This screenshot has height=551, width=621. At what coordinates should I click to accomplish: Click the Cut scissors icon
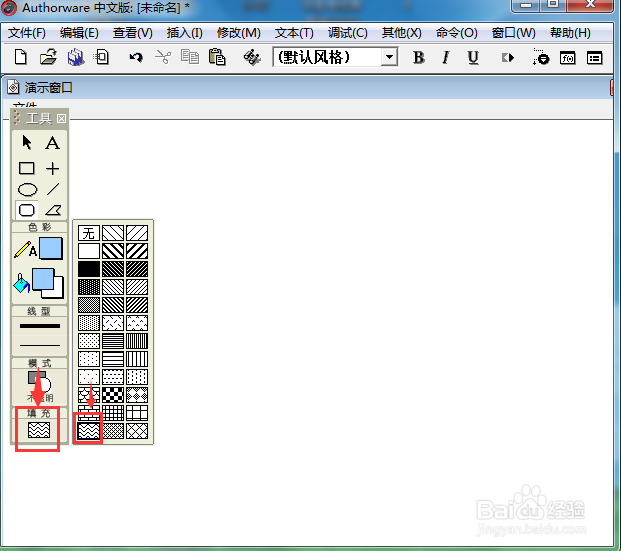pyautogui.click(x=163, y=57)
